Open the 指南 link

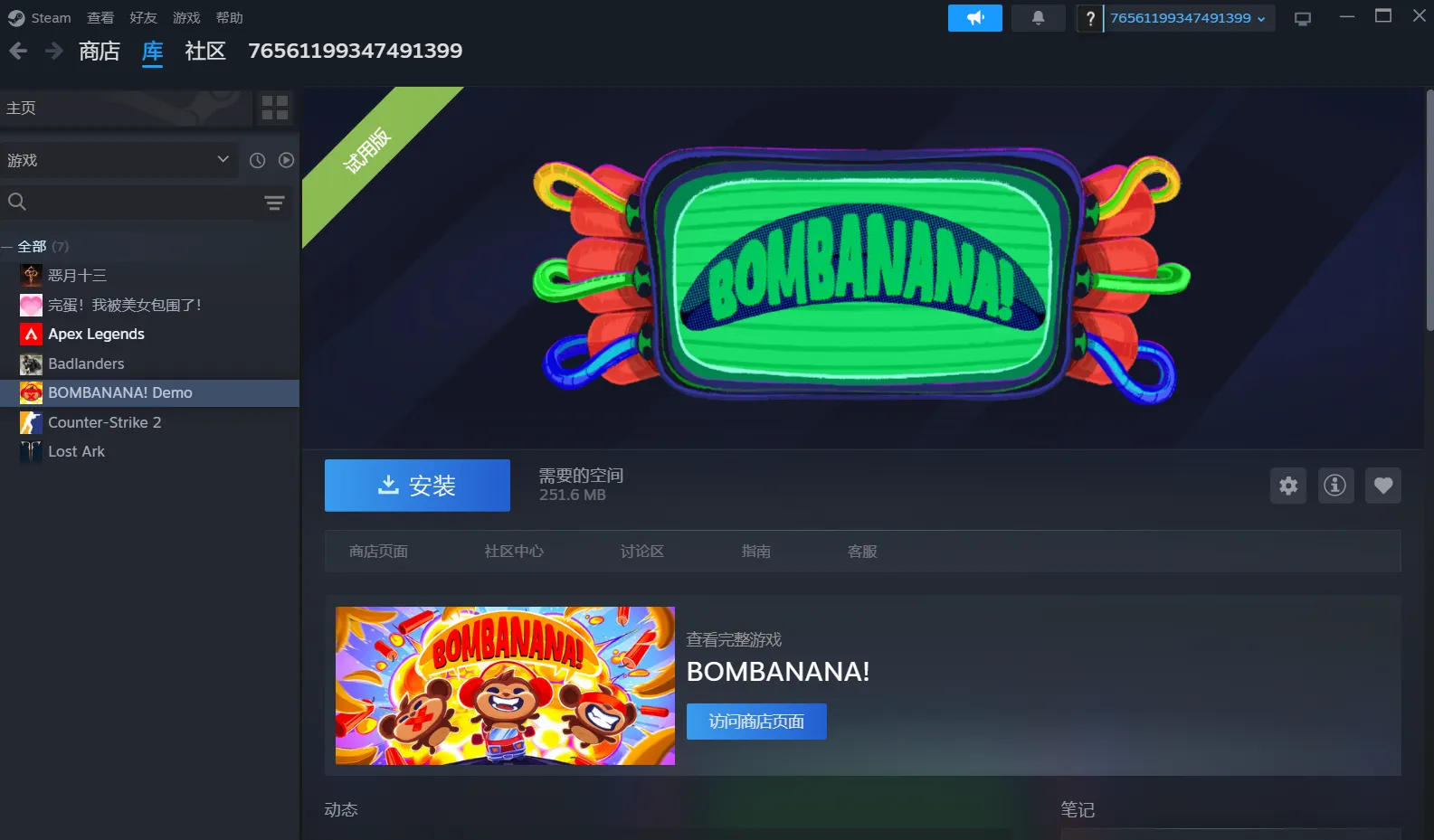756,552
